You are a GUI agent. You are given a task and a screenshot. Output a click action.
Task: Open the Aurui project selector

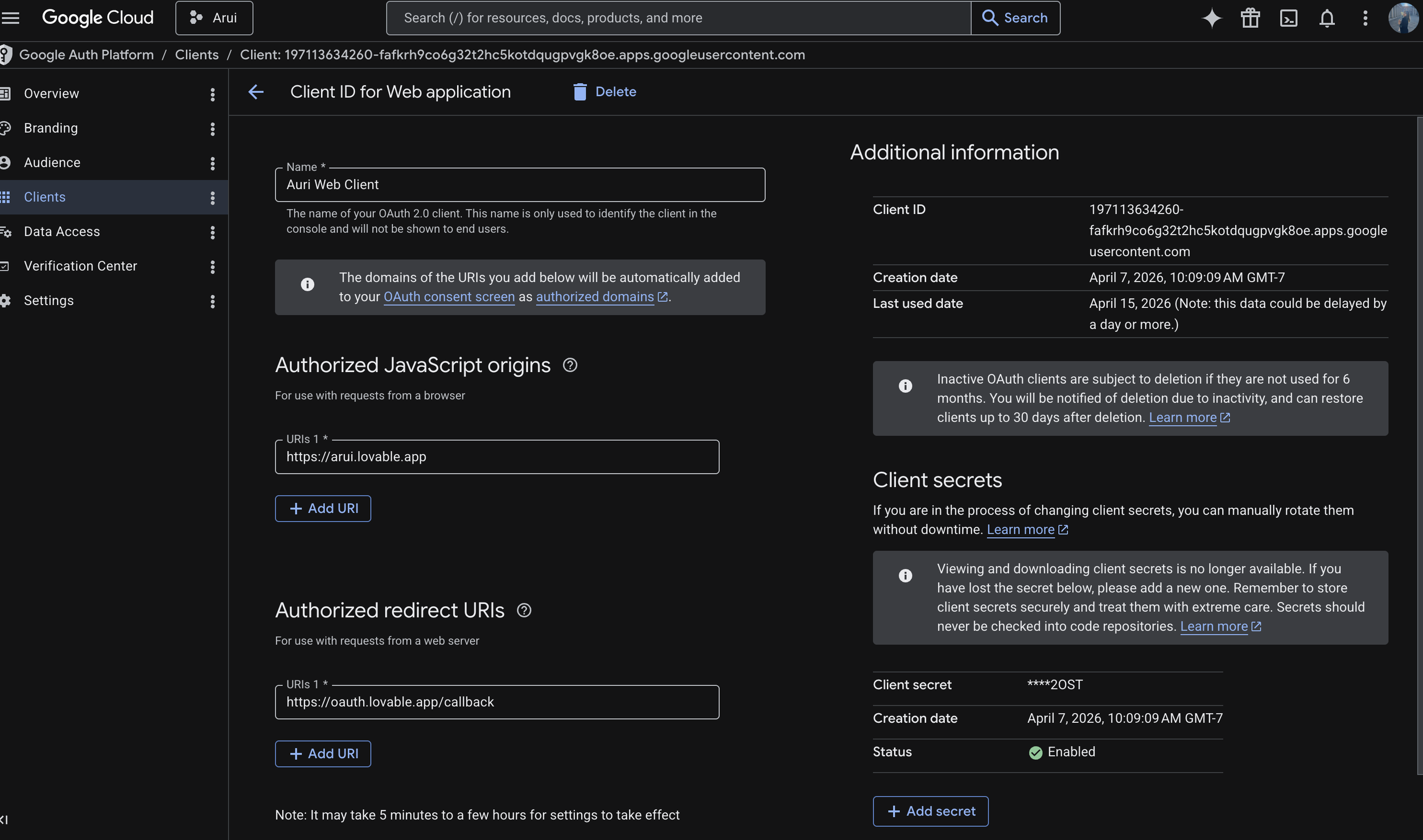214,18
